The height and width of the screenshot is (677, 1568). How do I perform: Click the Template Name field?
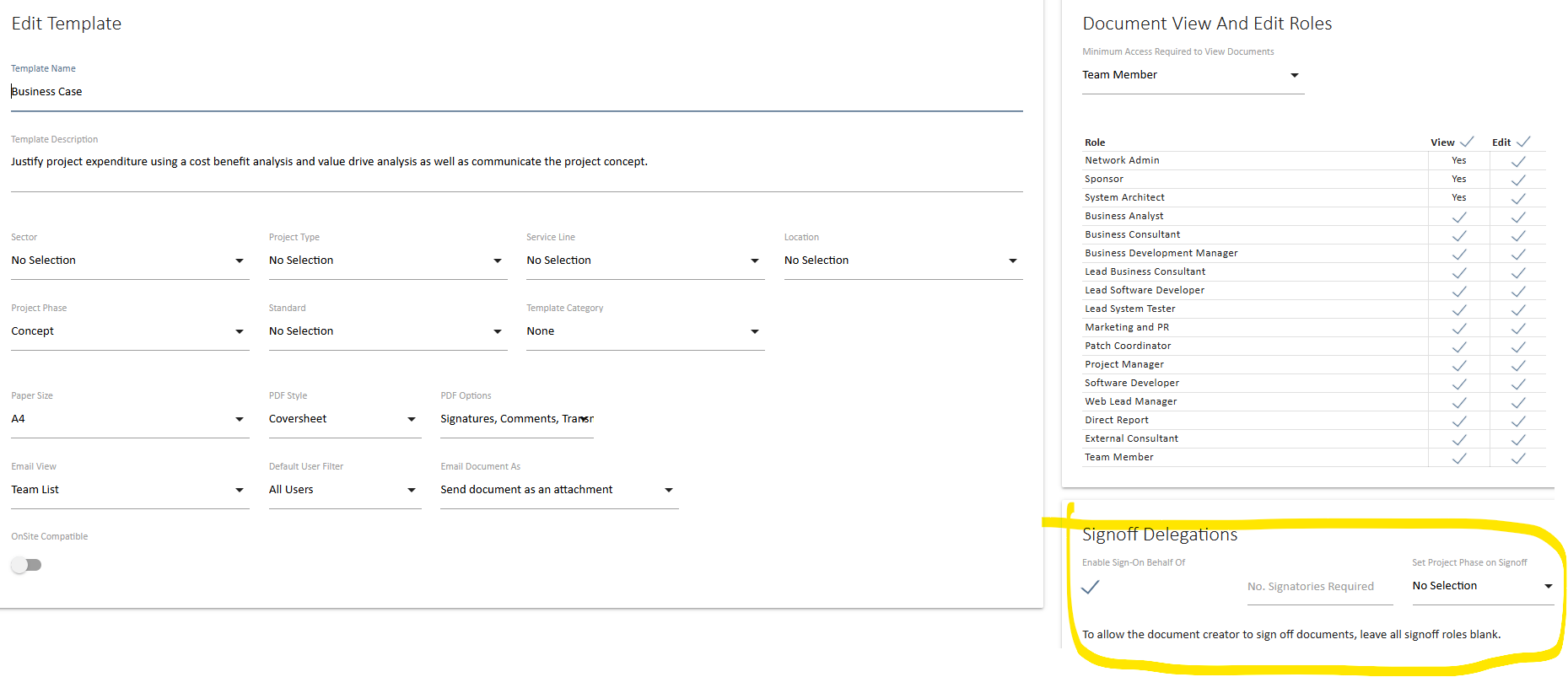click(516, 92)
